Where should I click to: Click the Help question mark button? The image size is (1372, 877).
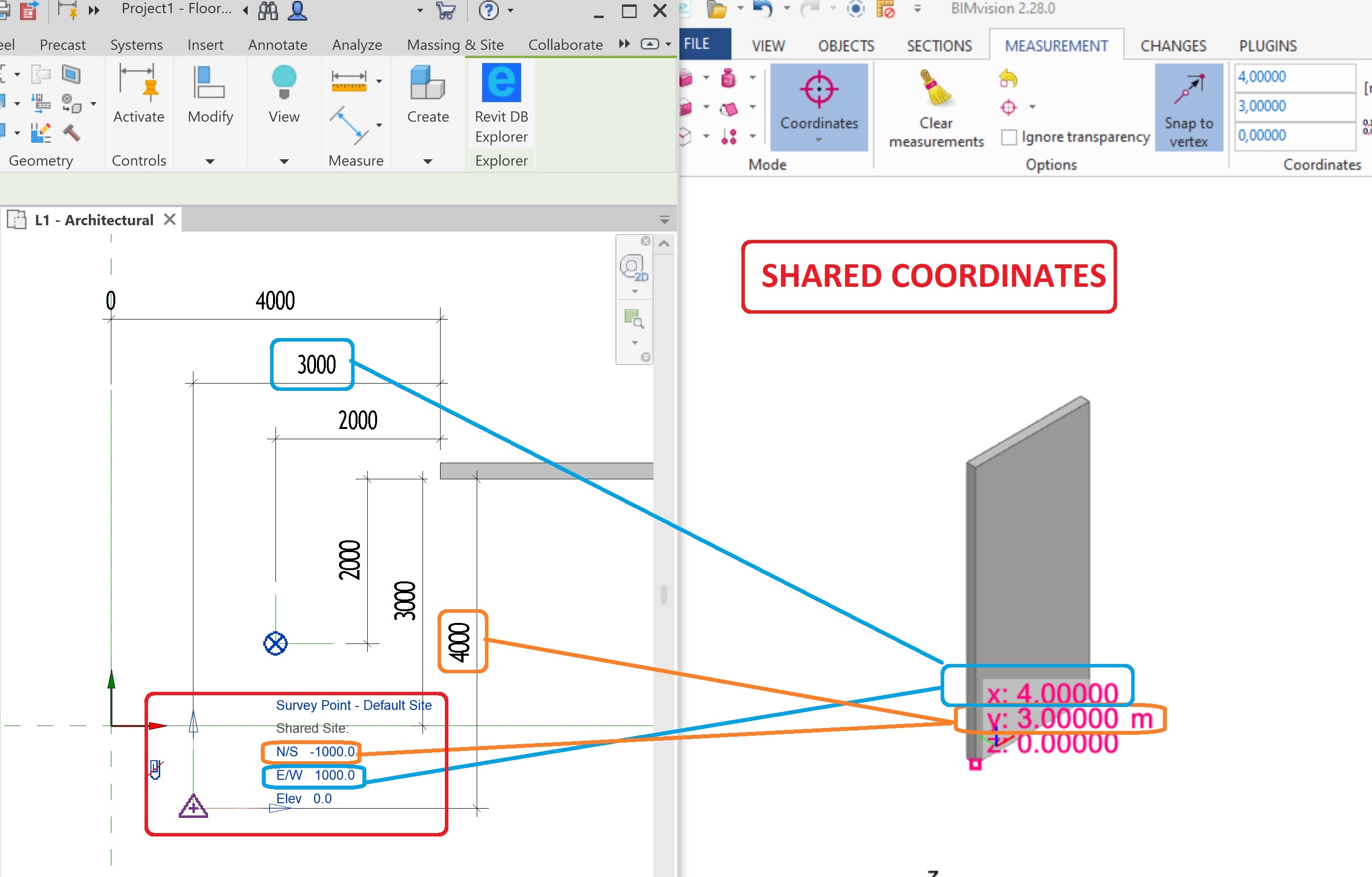pos(489,10)
